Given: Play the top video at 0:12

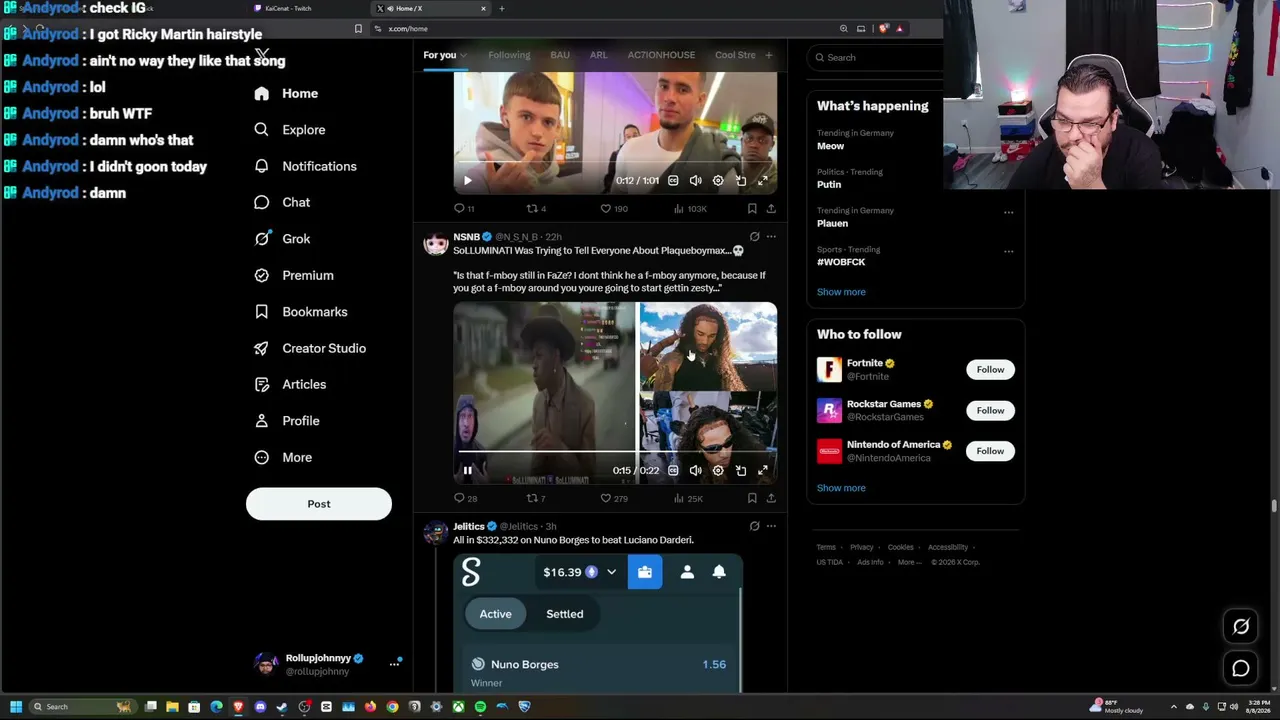Looking at the screenshot, I should point(467,181).
